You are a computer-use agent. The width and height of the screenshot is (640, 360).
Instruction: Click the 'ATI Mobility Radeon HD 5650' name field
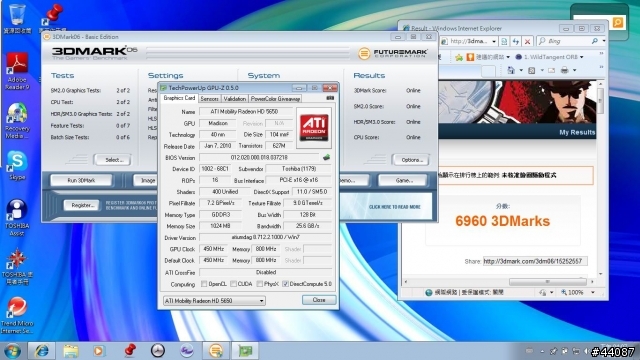(245, 111)
